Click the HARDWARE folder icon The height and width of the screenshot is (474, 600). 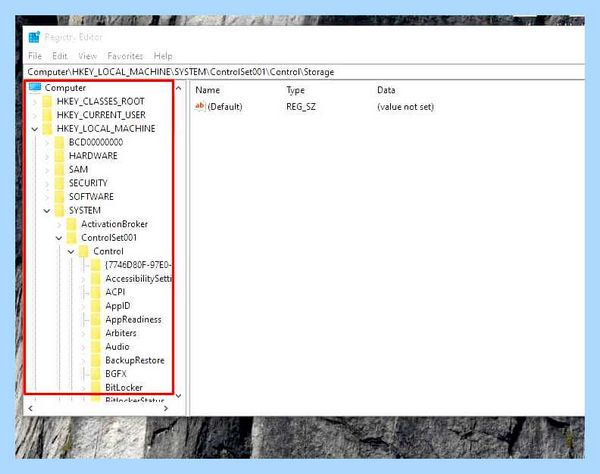tap(59, 156)
